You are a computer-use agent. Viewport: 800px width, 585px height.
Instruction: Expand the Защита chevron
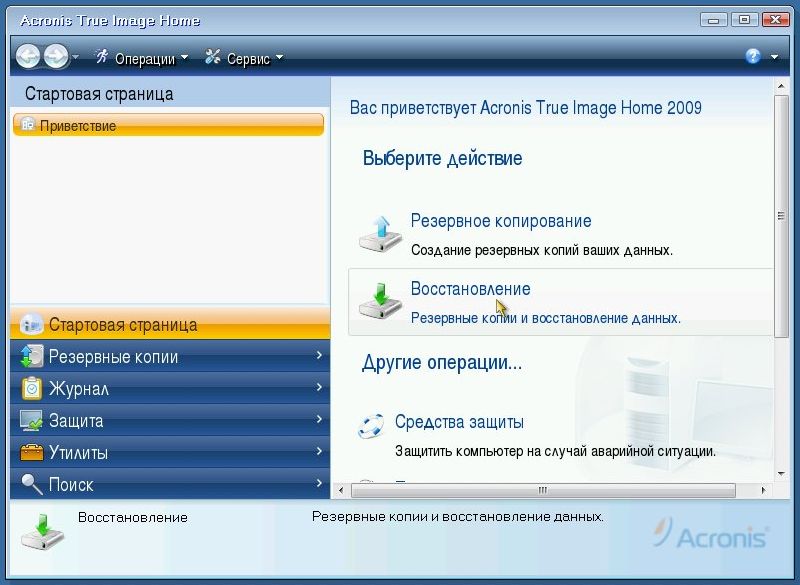[x=319, y=419]
